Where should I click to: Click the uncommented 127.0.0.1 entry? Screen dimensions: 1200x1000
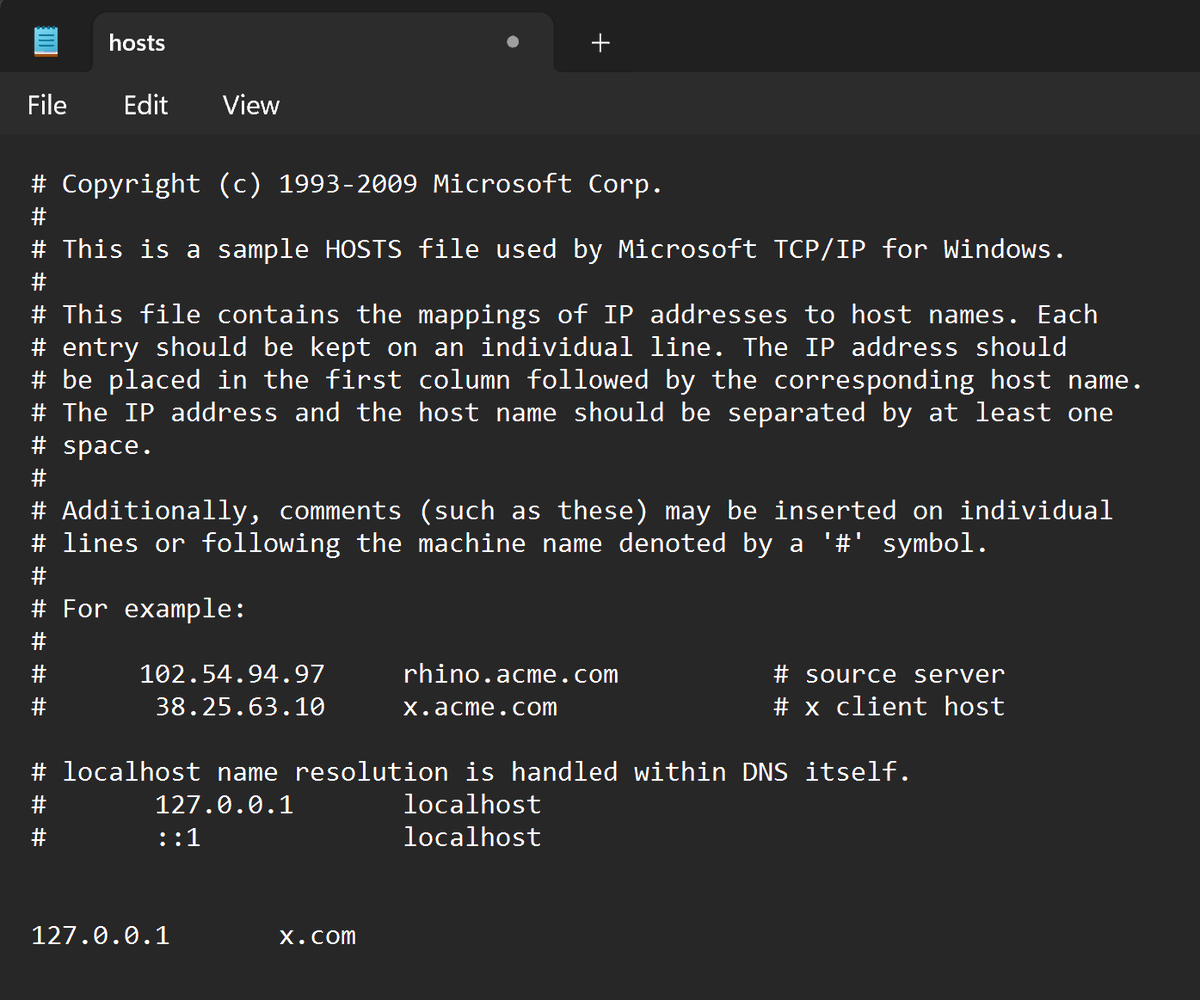coord(101,936)
